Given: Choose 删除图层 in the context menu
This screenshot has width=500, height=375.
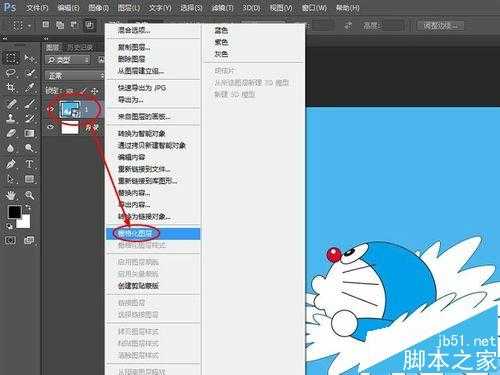Looking at the screenshot, I should [x=153, y=59].
